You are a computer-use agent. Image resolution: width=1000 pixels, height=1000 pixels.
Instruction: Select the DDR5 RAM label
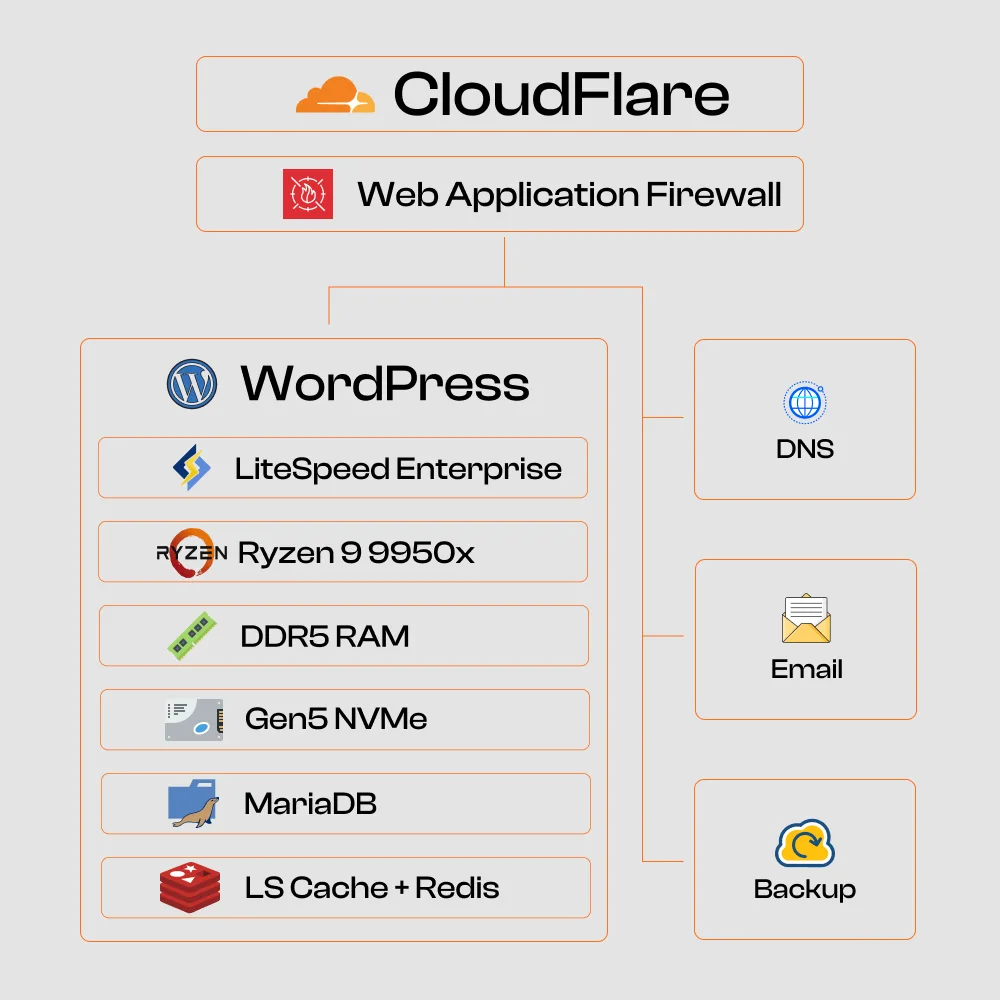(x=325, y=636)
